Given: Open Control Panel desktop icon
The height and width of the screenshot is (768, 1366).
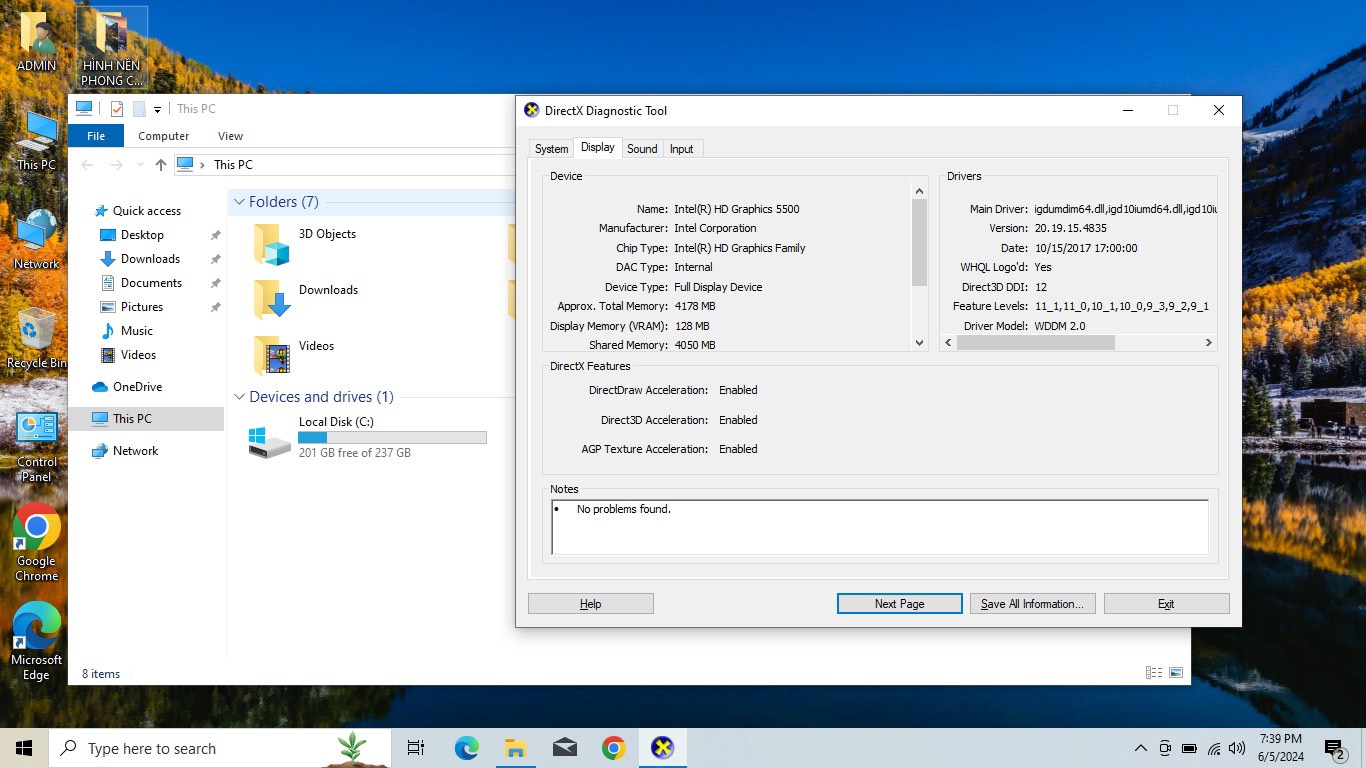Looking at the screenshot, I should 36,431.
